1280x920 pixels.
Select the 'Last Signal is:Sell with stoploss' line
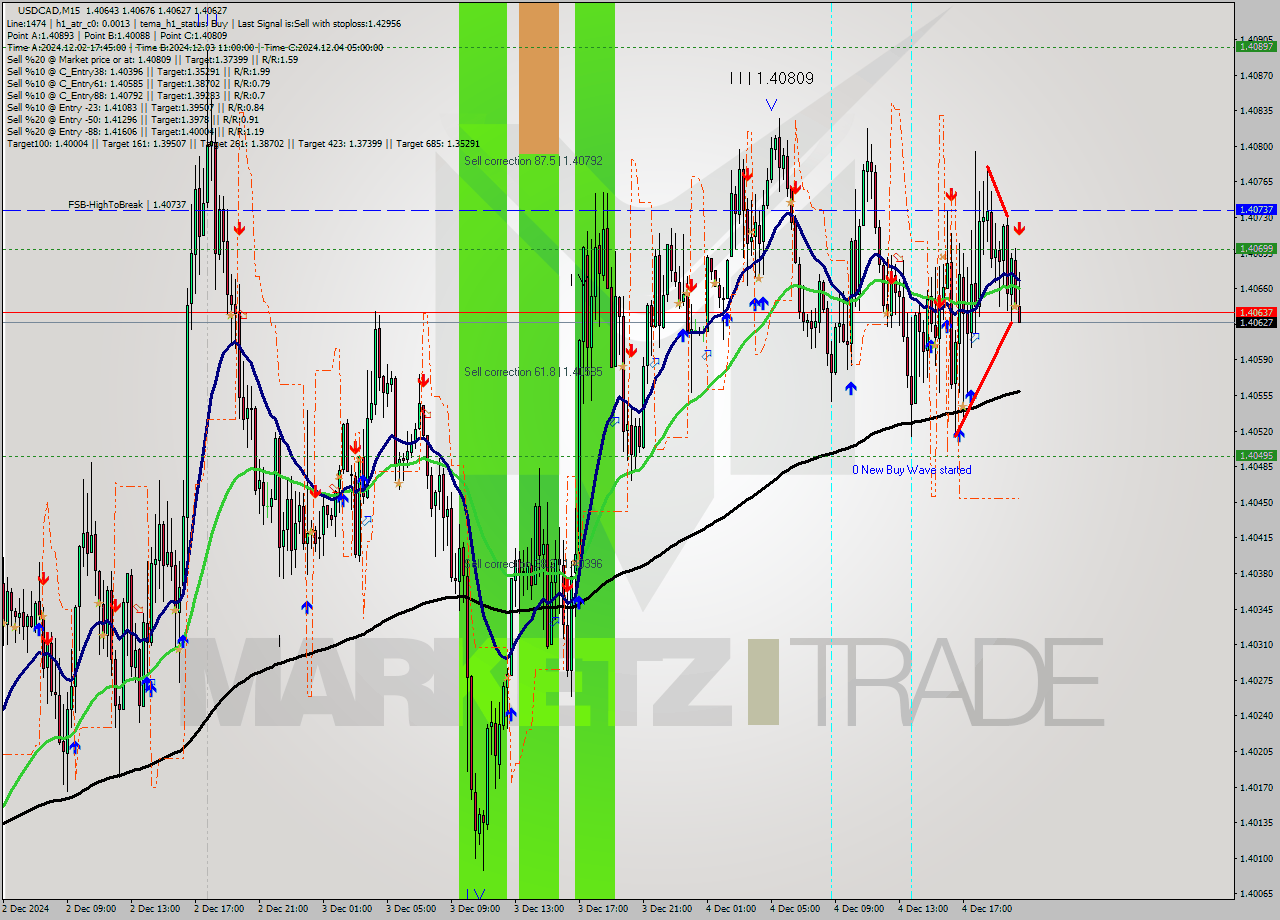[319, 23]
